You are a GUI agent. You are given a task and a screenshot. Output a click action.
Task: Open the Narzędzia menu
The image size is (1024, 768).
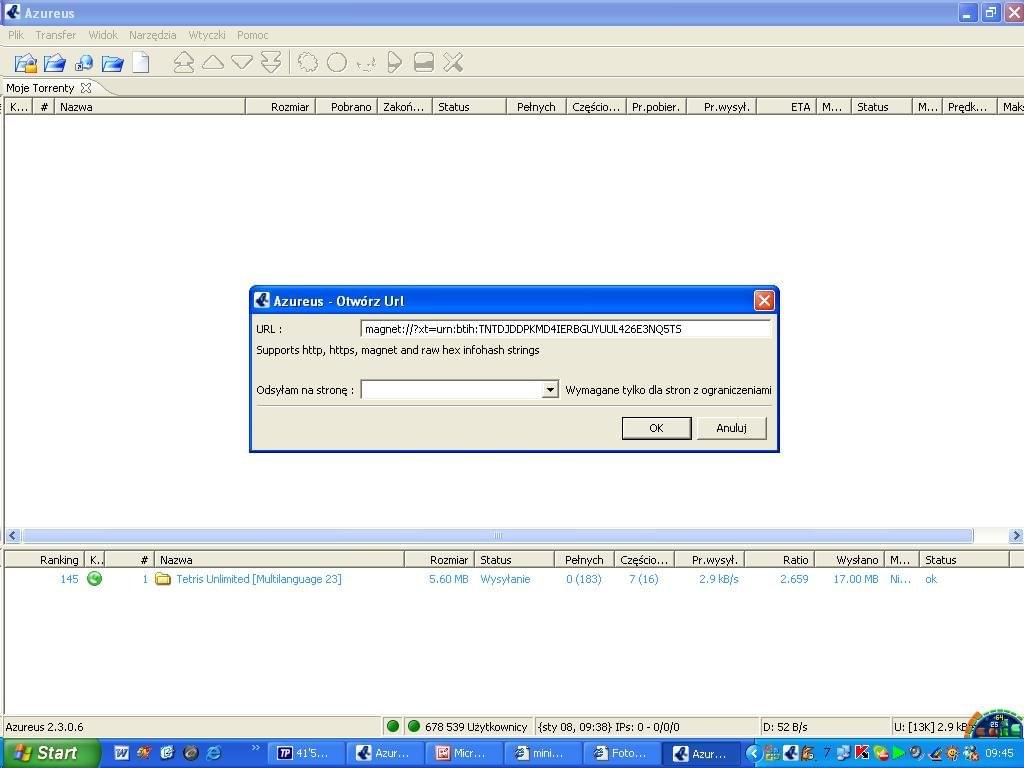click(152, 35)
